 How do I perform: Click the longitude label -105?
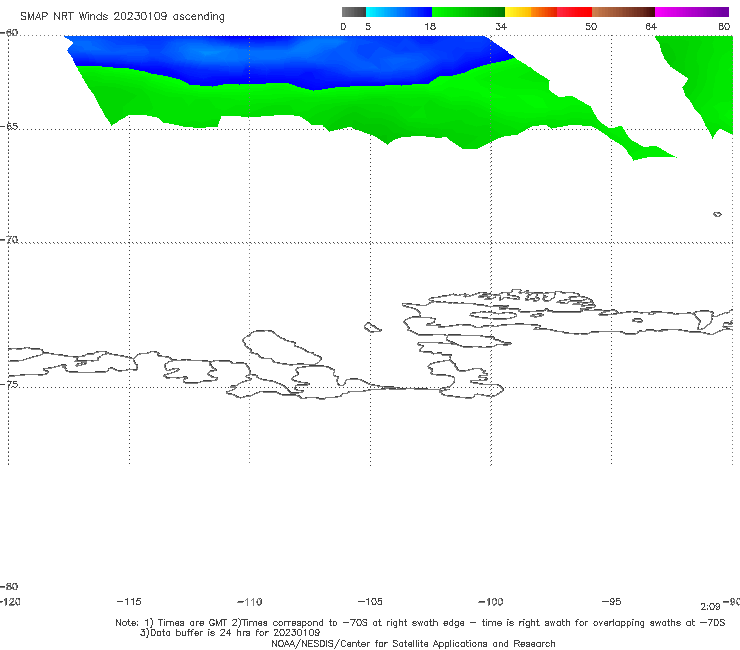(370, 601)
